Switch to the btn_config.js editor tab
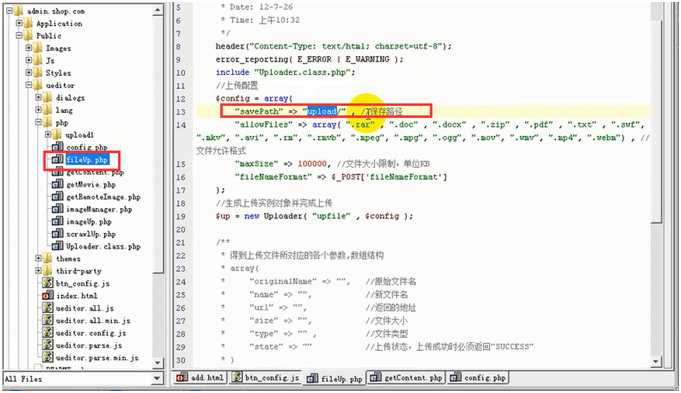 265,377
